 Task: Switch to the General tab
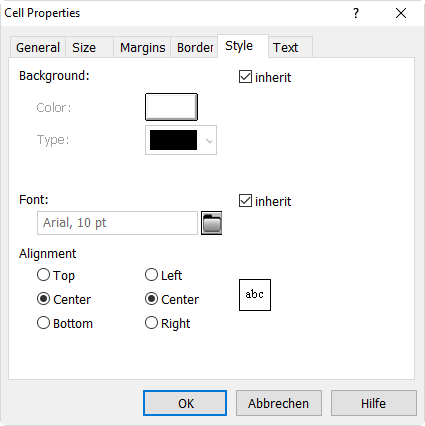(x=38, y=47)
